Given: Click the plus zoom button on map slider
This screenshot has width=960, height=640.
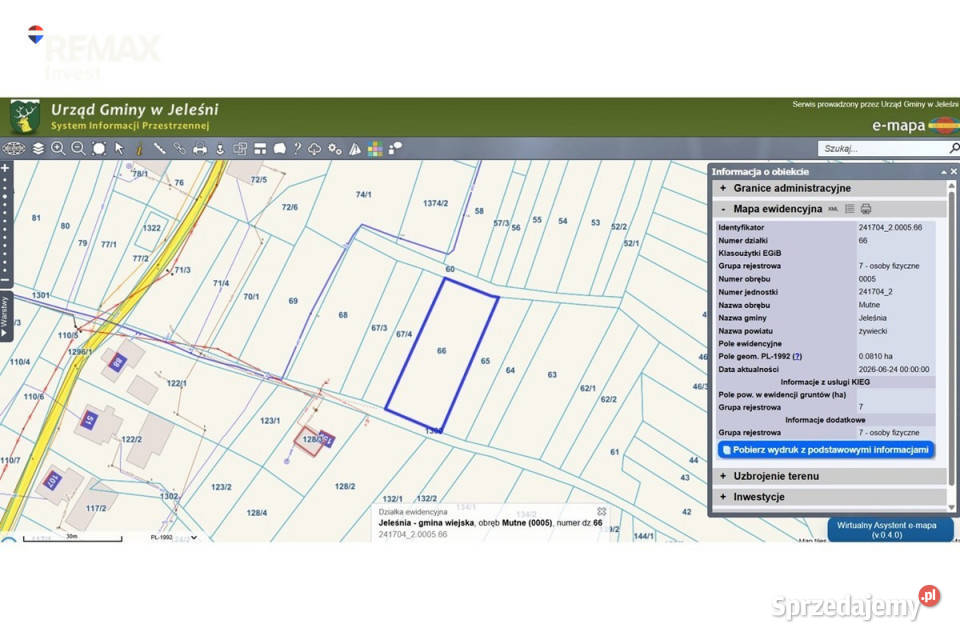Looking at the screenshot, I should point(5,168).
